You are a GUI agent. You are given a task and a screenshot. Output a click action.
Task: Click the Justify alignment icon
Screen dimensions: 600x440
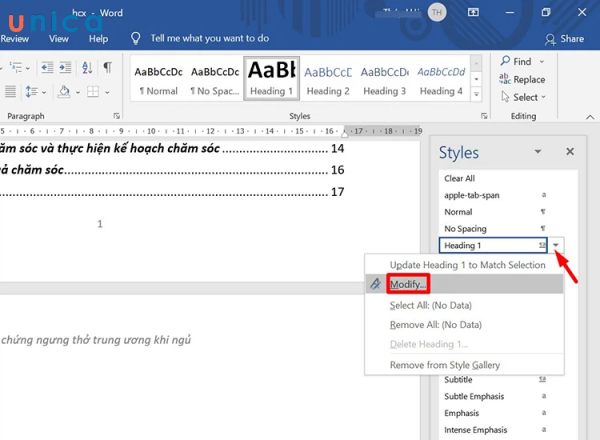(x=8, y=92)
